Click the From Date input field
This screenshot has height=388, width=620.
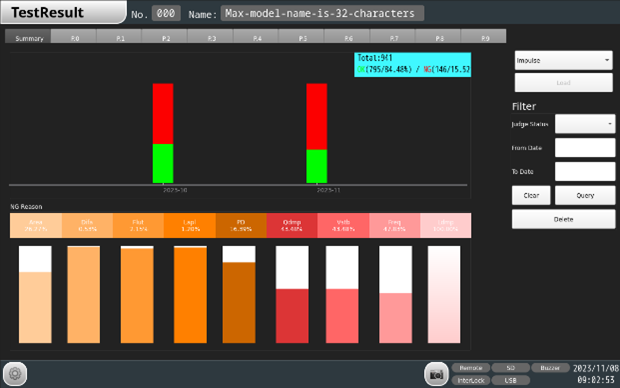(585, 148)
